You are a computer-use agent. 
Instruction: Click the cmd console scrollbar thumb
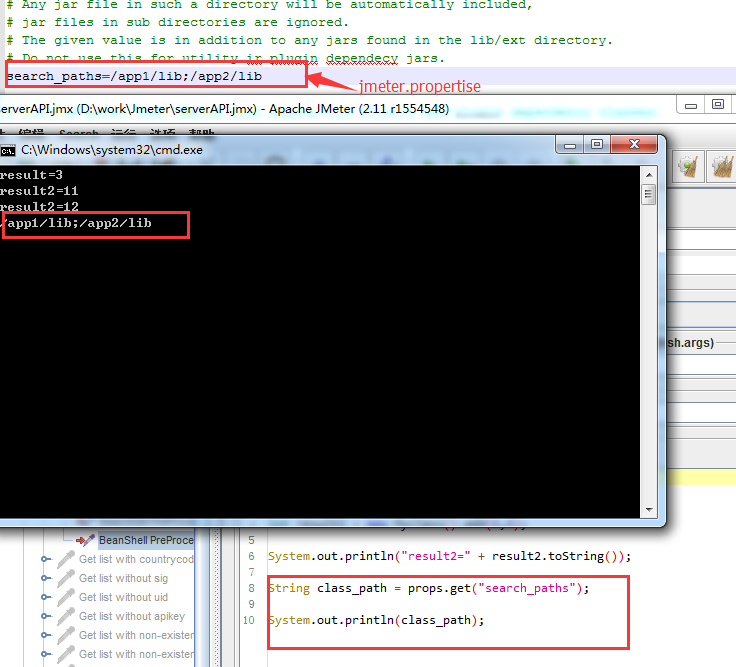click(649, 194)
